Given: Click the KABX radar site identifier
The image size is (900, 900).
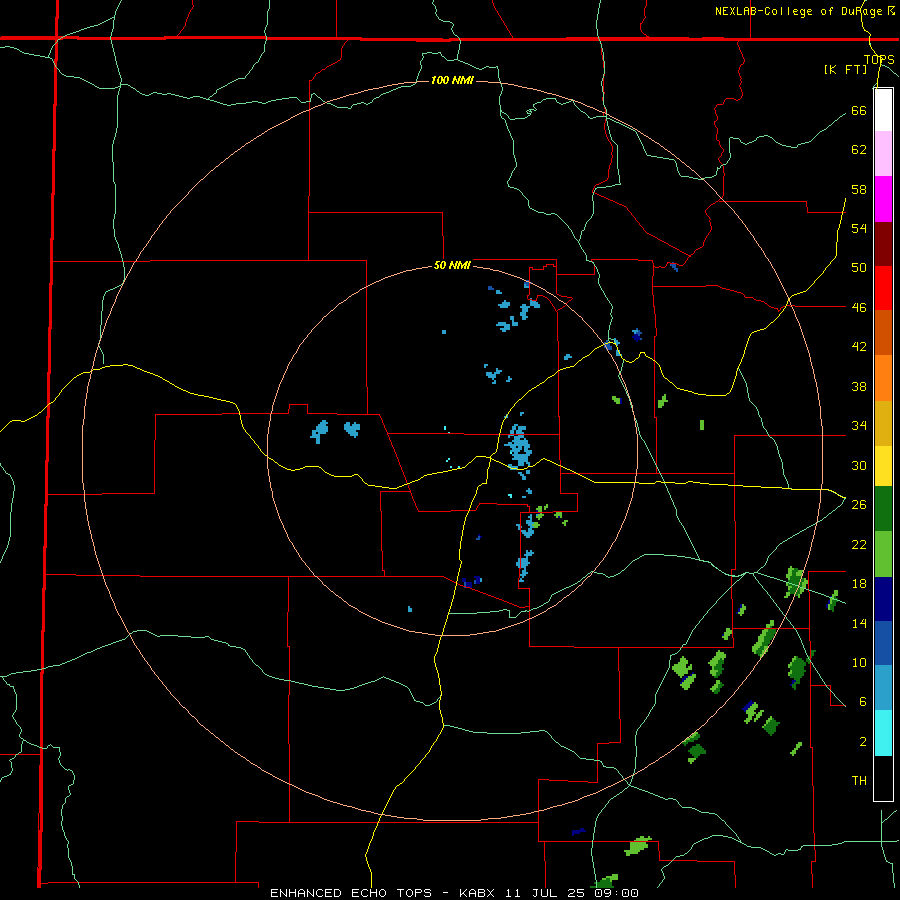Looking at the screenshot, I should pos(479,893).
